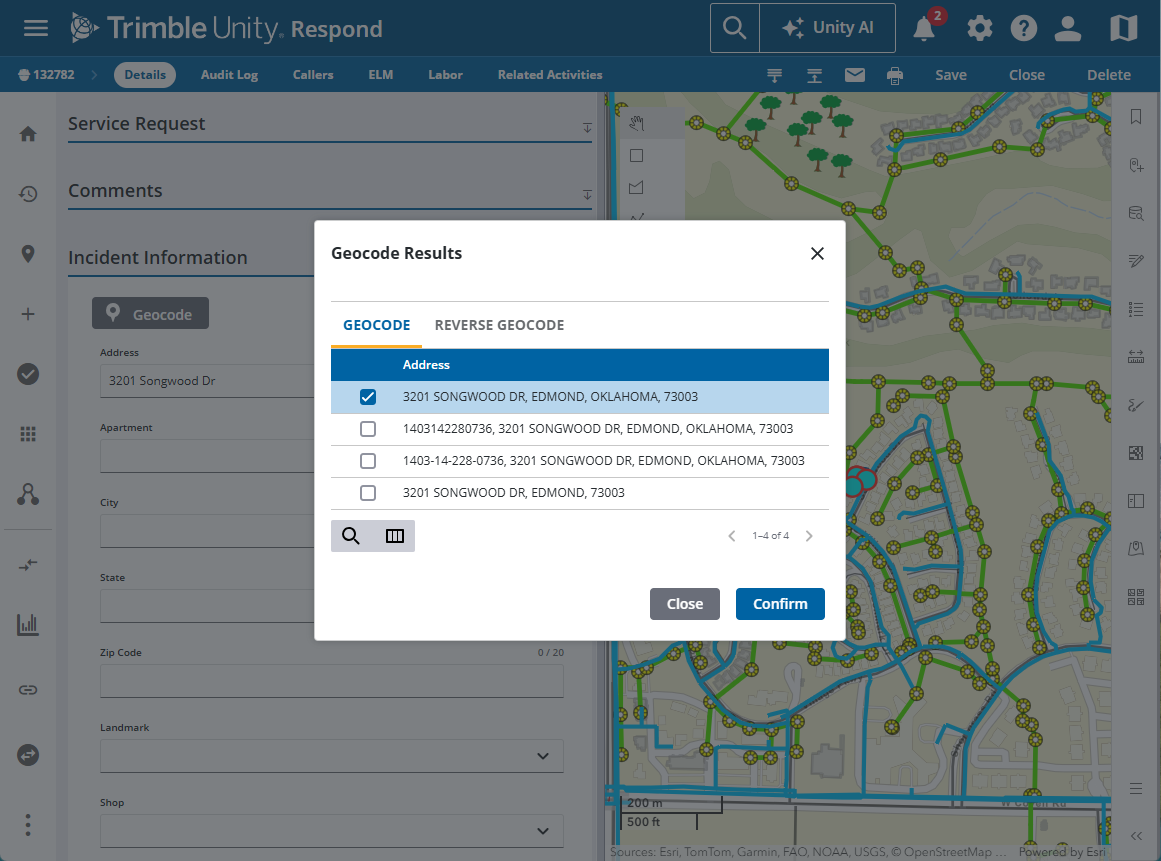Open the map view icon in header
1161x861 pixels.
1124,28
